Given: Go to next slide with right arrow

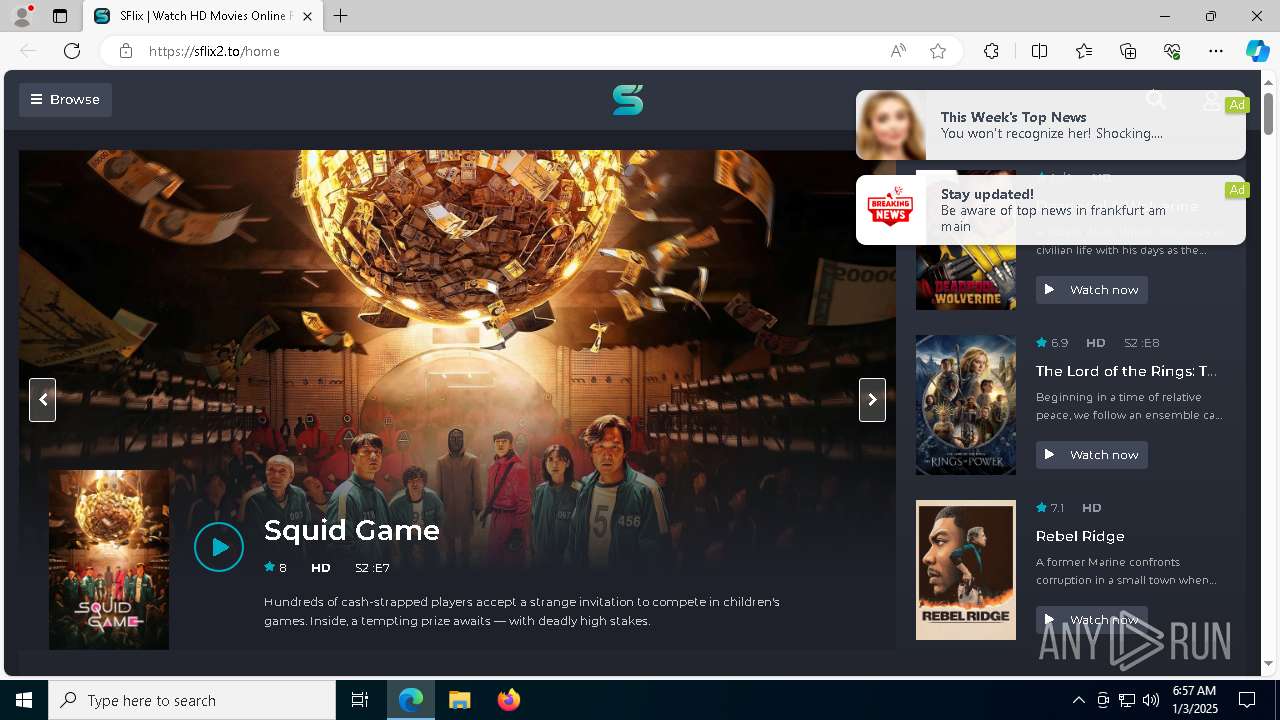Looking at the screenshot, I should (x=872, y=400).
